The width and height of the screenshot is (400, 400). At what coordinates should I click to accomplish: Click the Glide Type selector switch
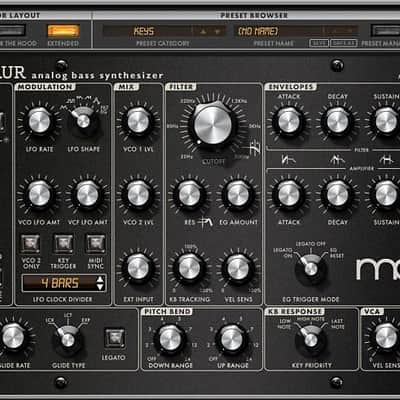(x=68, y=339)
